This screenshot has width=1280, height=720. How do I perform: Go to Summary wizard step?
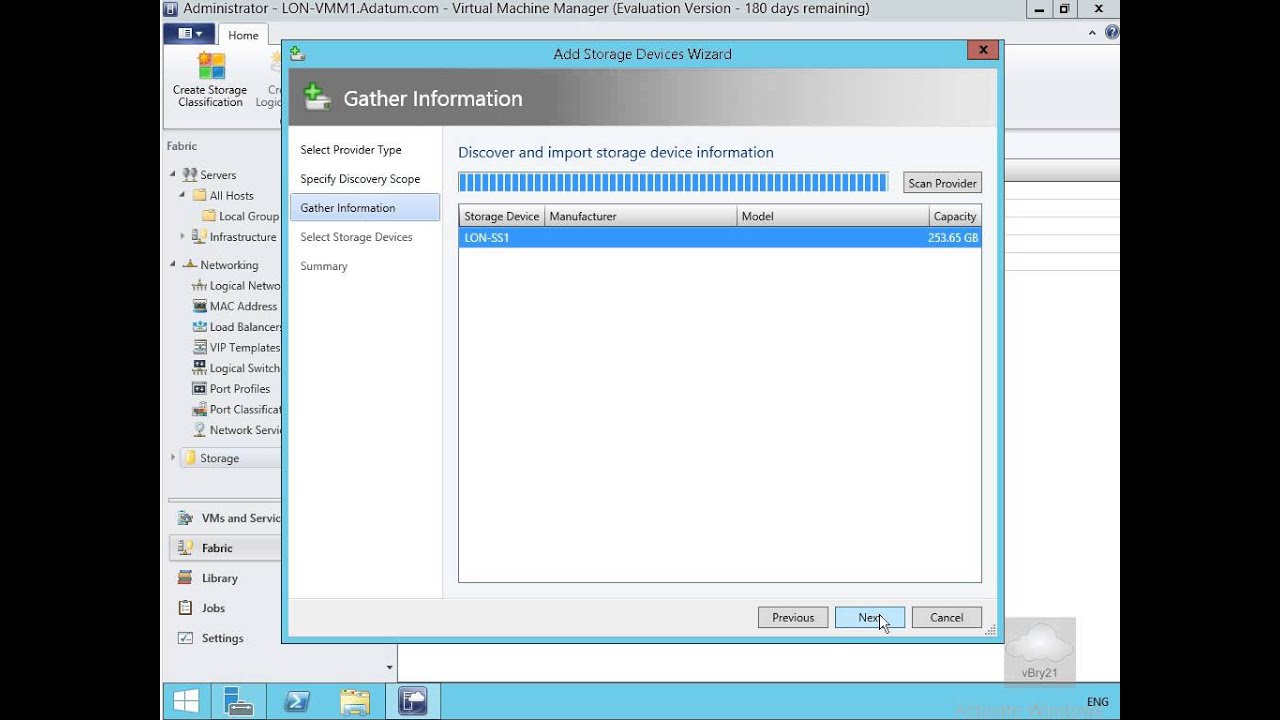click(324, 266)
